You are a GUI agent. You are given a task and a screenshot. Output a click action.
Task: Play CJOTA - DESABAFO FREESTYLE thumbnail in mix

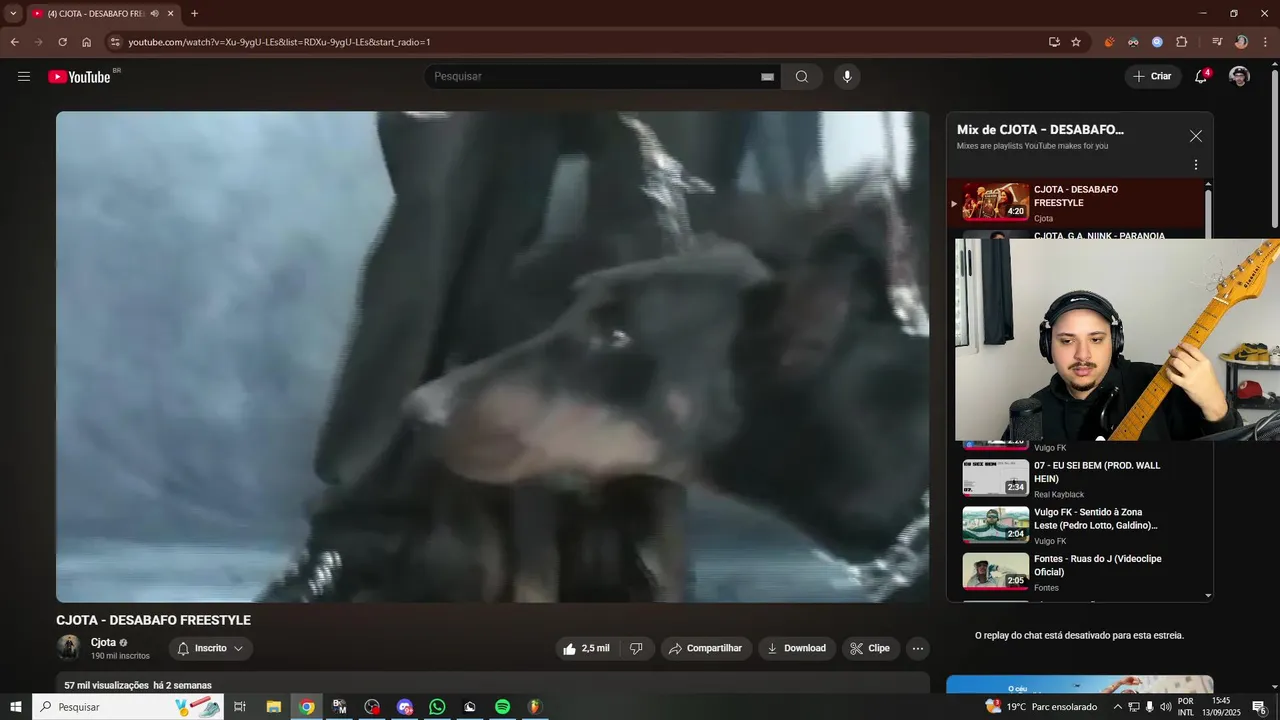tap(995, 202)
